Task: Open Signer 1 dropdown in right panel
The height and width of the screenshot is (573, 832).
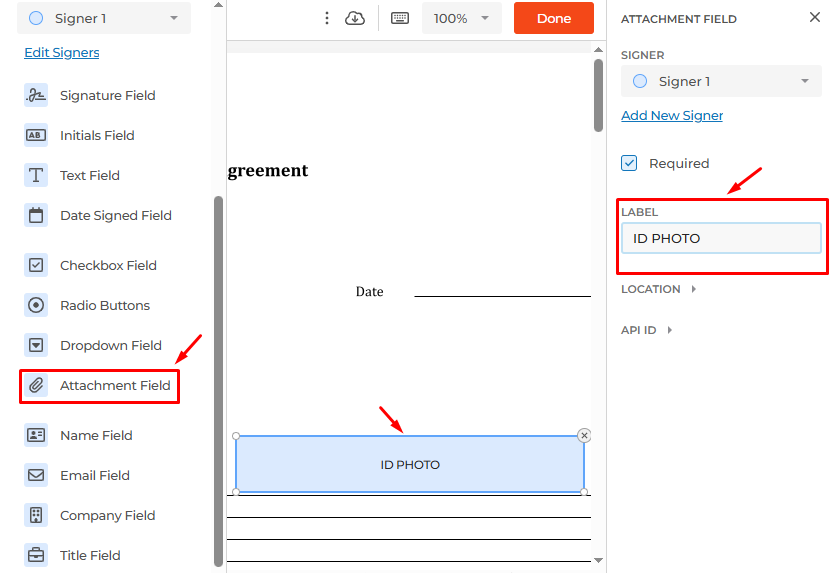Action: [720, 81]
